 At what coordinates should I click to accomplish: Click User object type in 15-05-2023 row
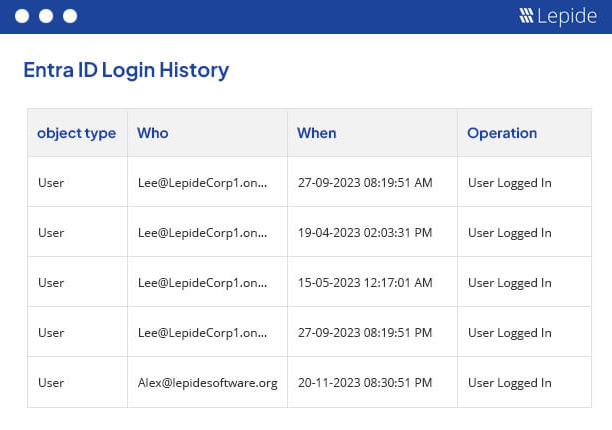tap(51, 283)
